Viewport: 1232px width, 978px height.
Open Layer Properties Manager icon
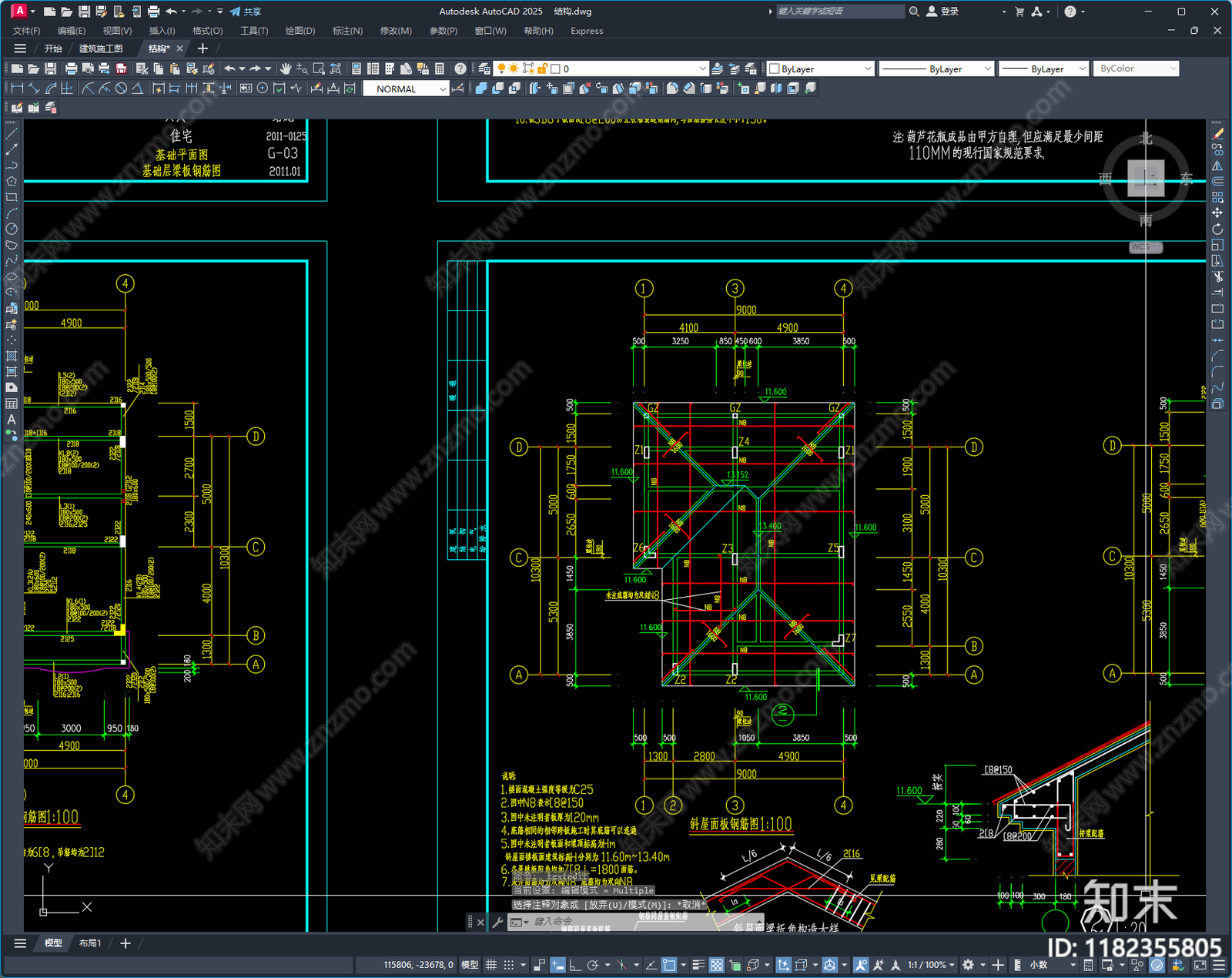484,69
